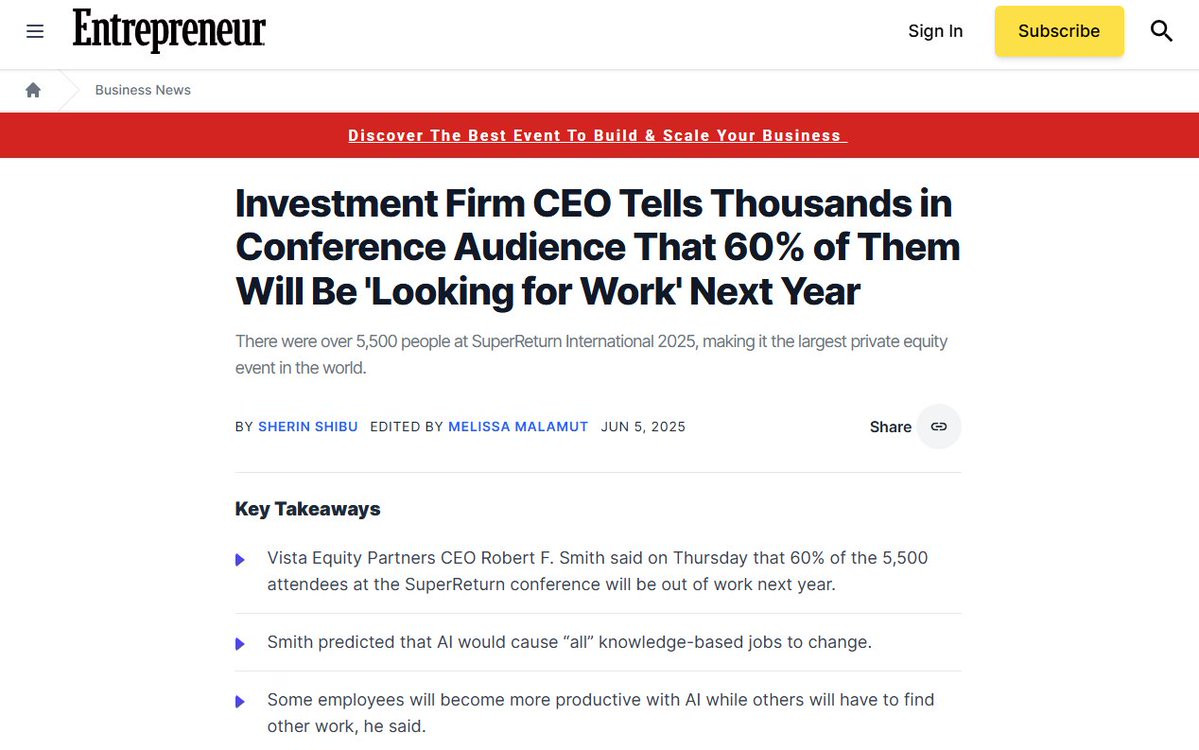
Task: Open the hamburger navigation menu
Action: click(x=35, y=31)
